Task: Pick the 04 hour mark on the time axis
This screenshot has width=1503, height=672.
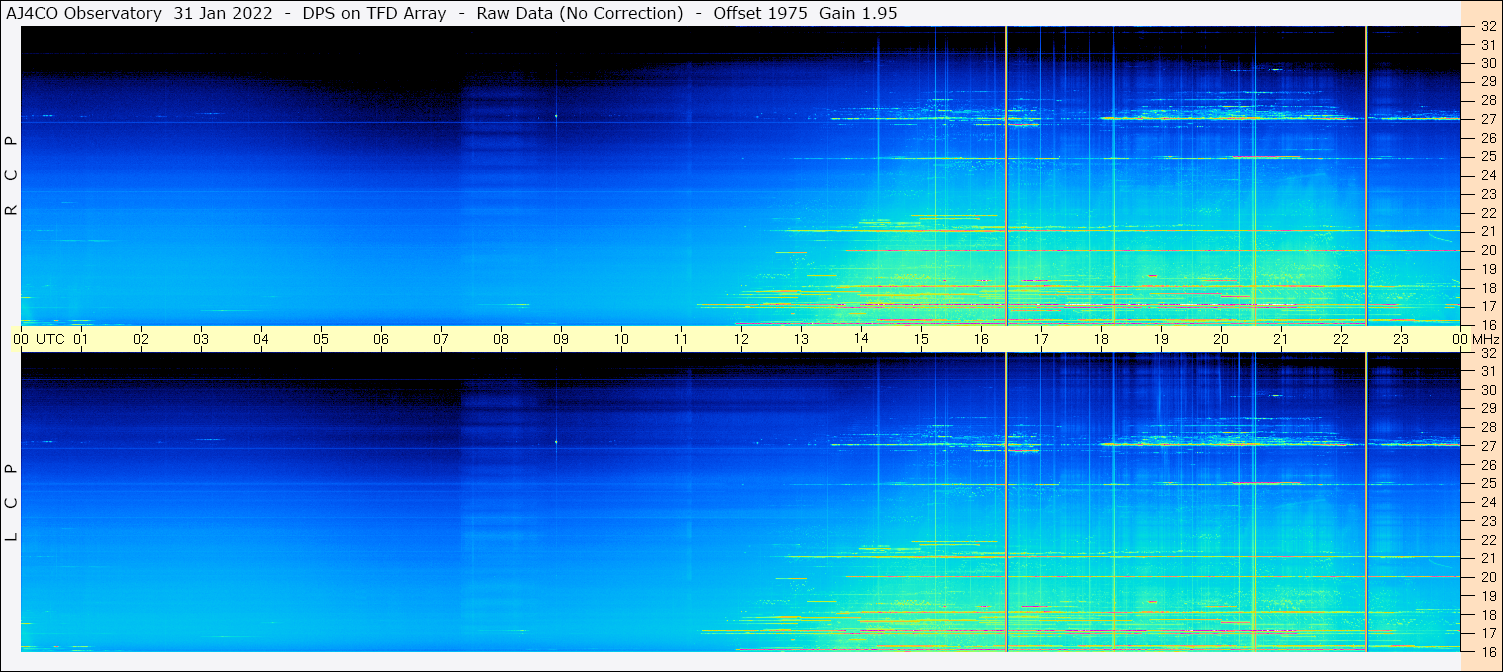Action: tap(261, 339)
